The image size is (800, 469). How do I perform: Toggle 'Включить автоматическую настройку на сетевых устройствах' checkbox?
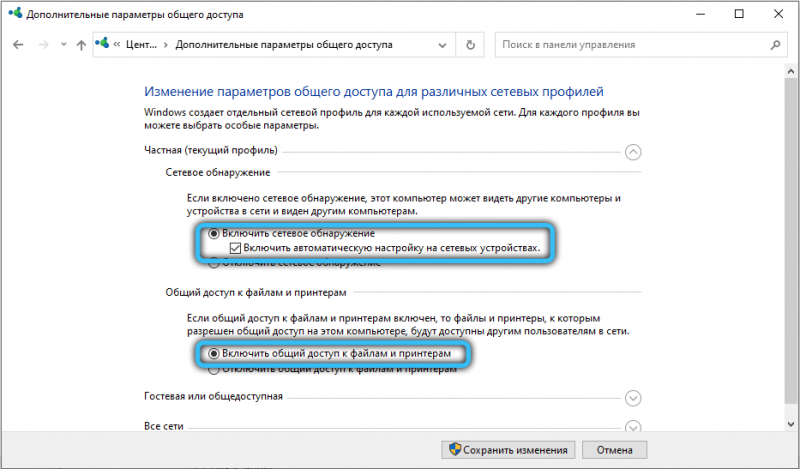[235, 248]
